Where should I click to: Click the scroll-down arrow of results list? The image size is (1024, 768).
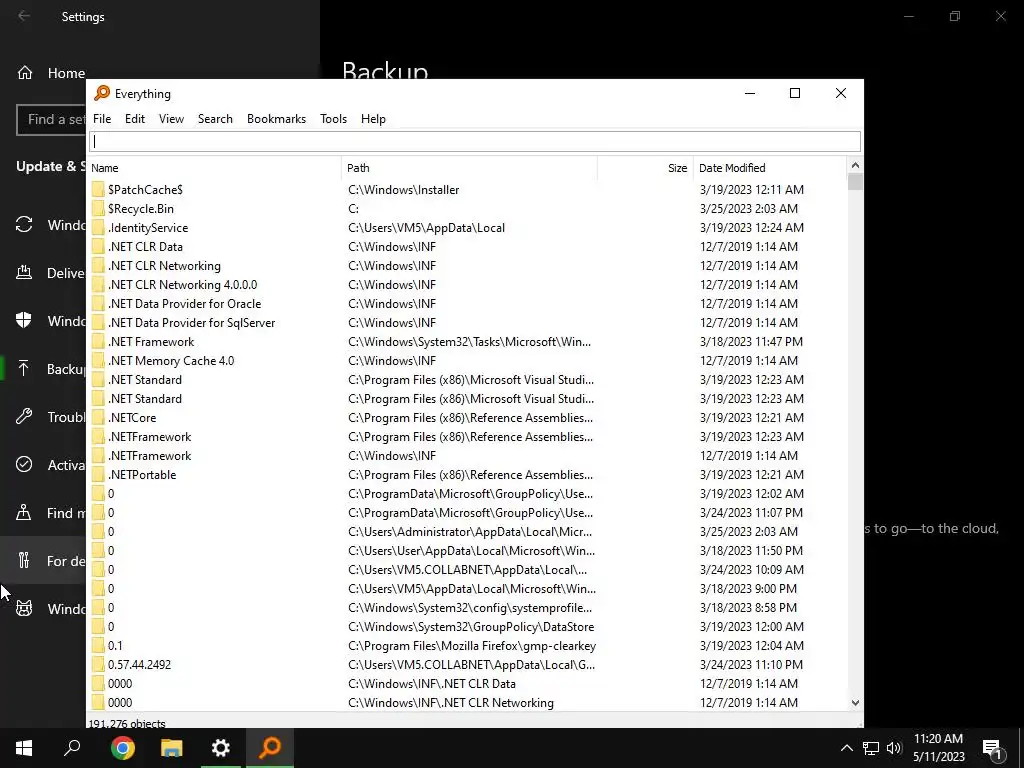(x=855, y=703)
